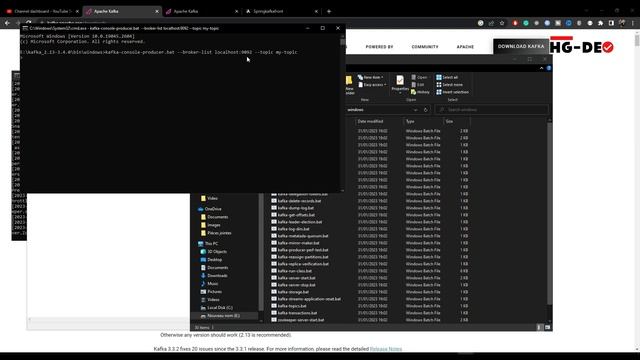
Task: Switch to large icons view in status bar
Action: click(x=547, y=327)
